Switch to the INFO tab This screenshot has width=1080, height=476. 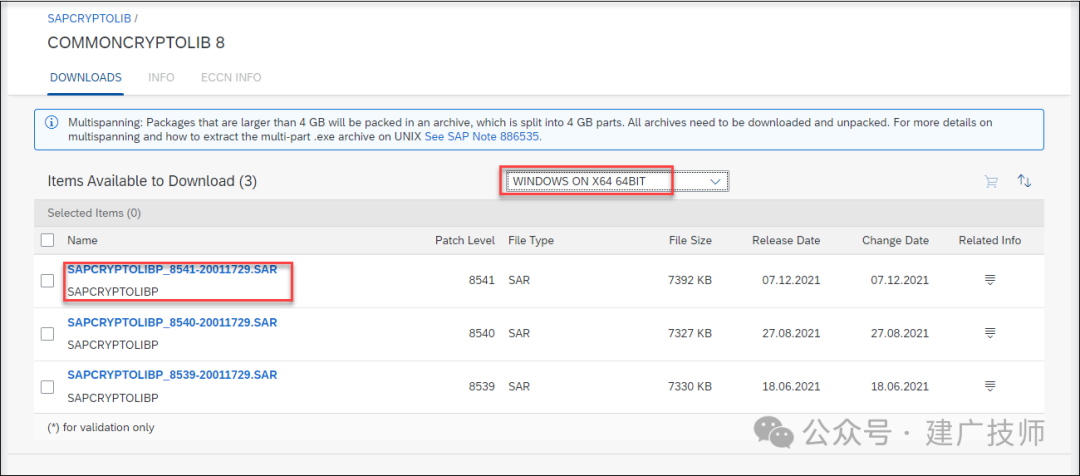click(161, 77)
